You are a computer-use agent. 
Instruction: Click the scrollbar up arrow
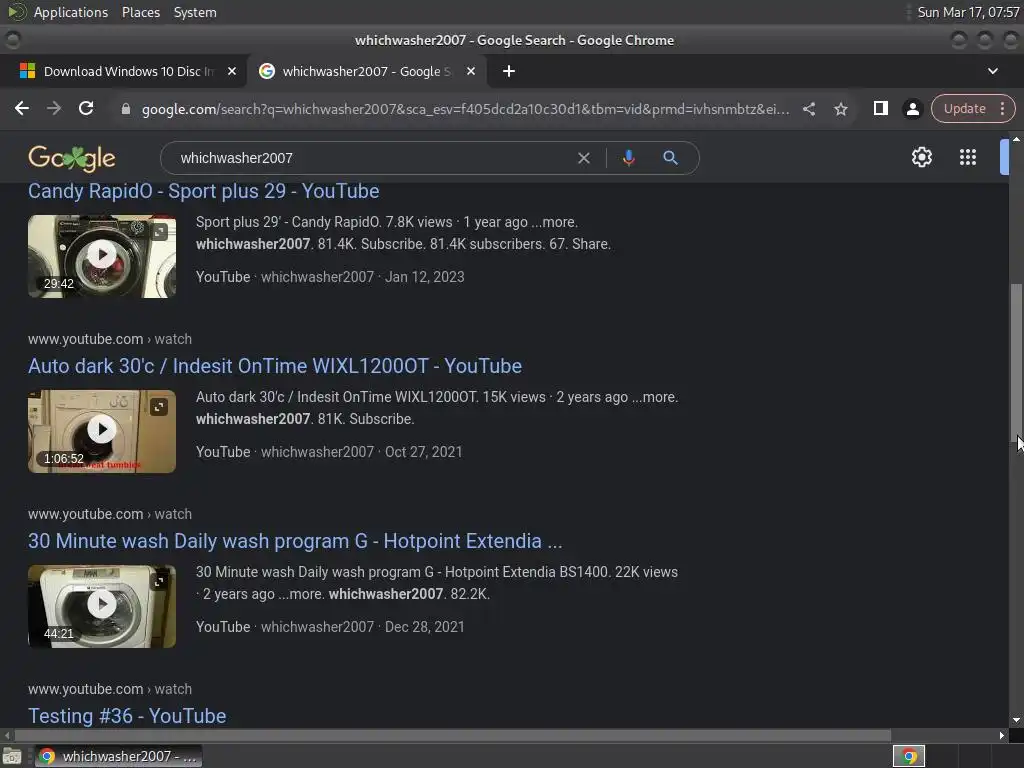pos(1016,139)
